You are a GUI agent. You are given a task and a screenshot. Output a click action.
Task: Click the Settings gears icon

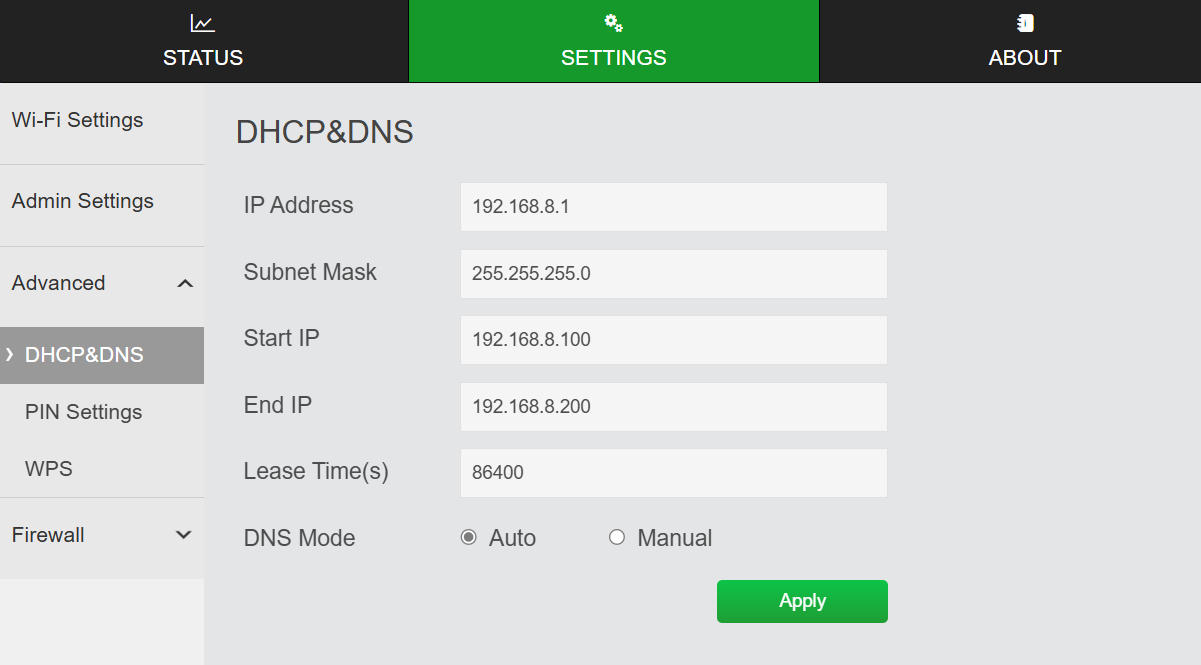614,23
